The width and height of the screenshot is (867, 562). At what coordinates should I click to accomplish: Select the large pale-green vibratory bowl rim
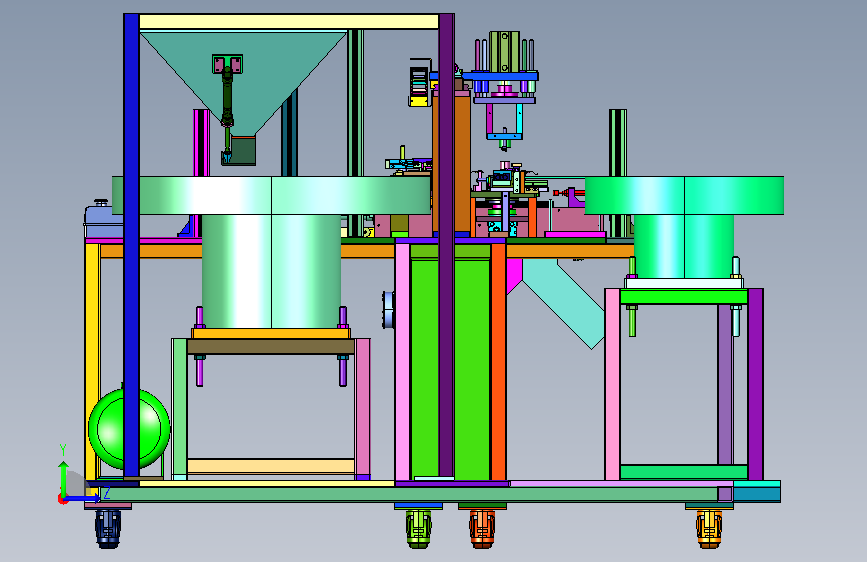pyautogui.click(x=271, y=195)
